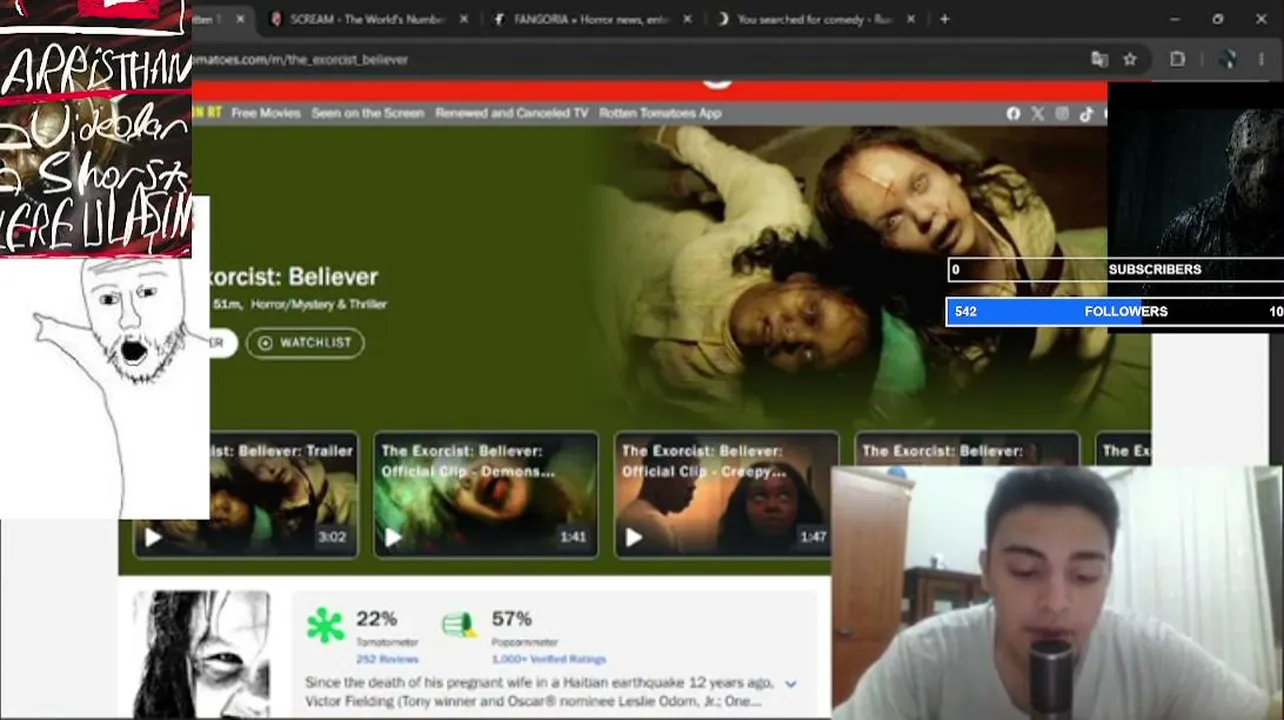
Task: Click the 22% Tomatometer score
Action: click(x=376, y=619)
